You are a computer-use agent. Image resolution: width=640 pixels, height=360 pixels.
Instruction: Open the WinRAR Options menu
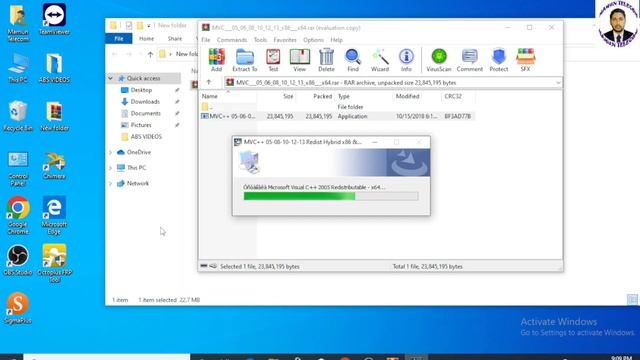click(313, 40)
